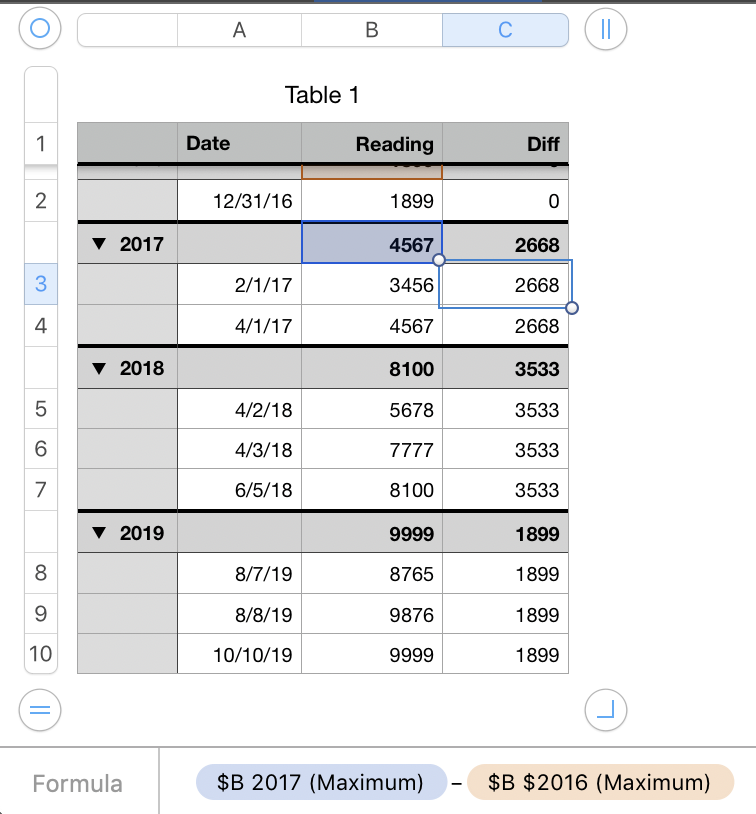Collapse the 2017 category group

[98, 244]
